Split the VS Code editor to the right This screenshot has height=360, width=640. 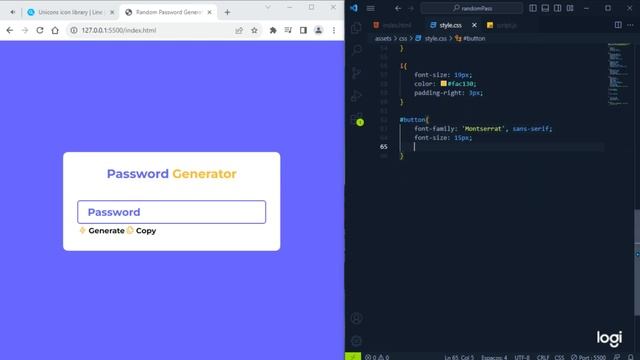pyautogui.click(x=618, y=25)
